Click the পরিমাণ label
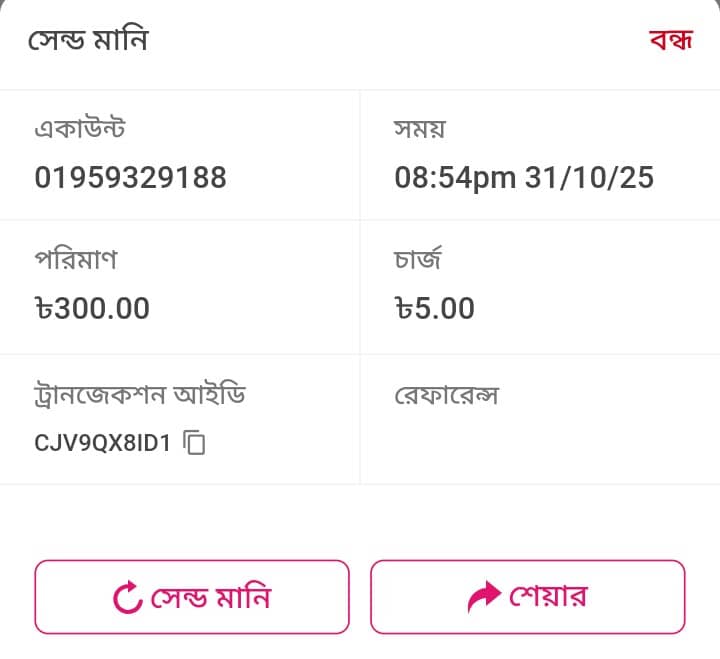This screenshot has height=659, width=720. 76,260
